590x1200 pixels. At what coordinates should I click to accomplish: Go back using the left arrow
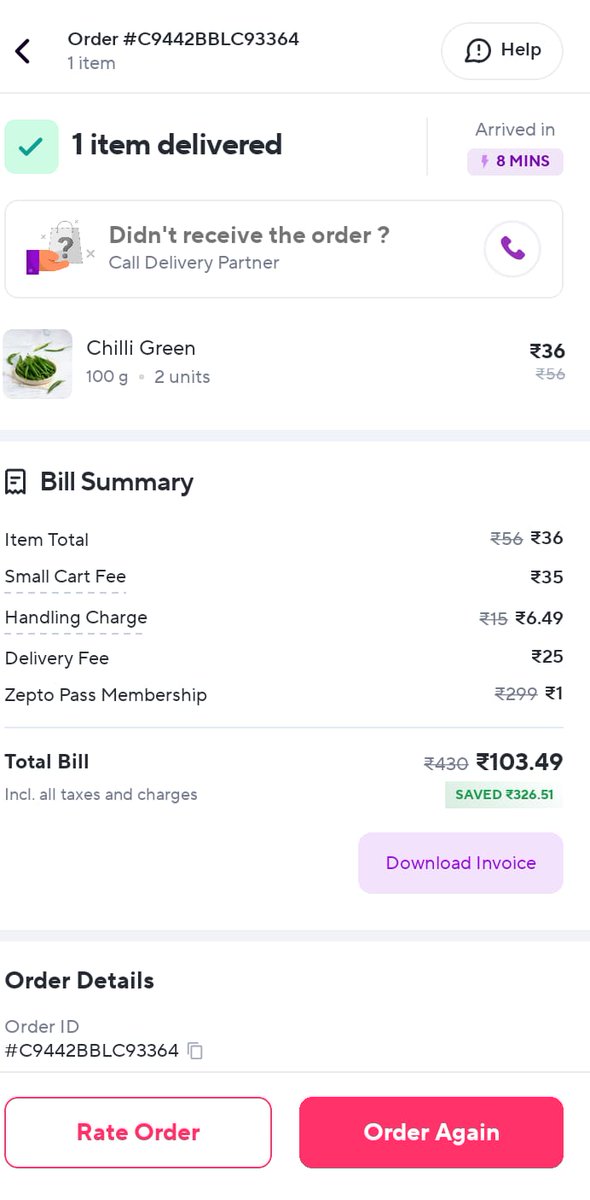tap(23, 51)
